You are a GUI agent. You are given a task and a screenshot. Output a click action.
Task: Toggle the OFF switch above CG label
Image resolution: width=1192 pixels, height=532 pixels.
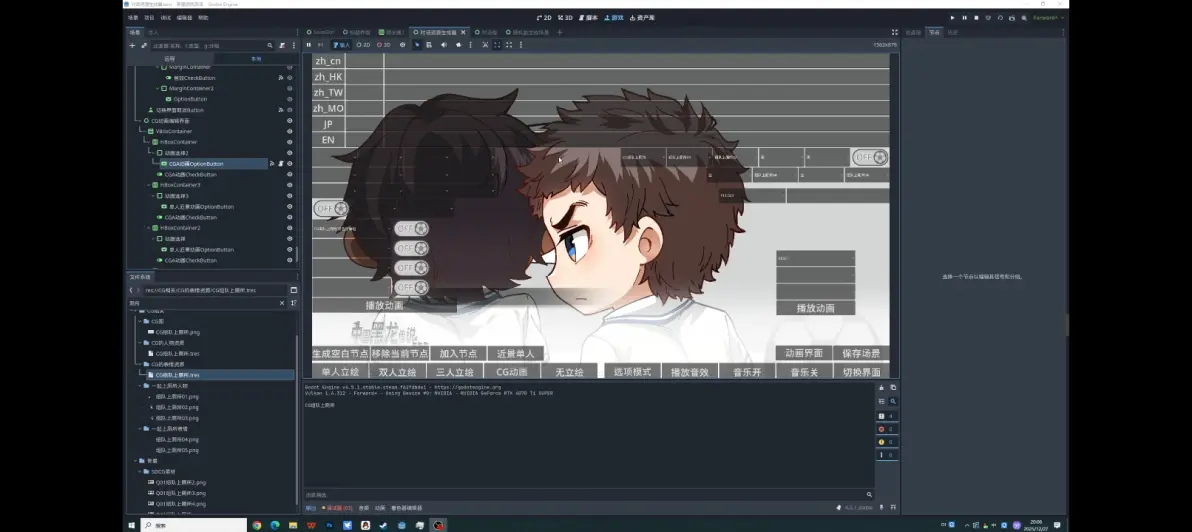(331, 208)
